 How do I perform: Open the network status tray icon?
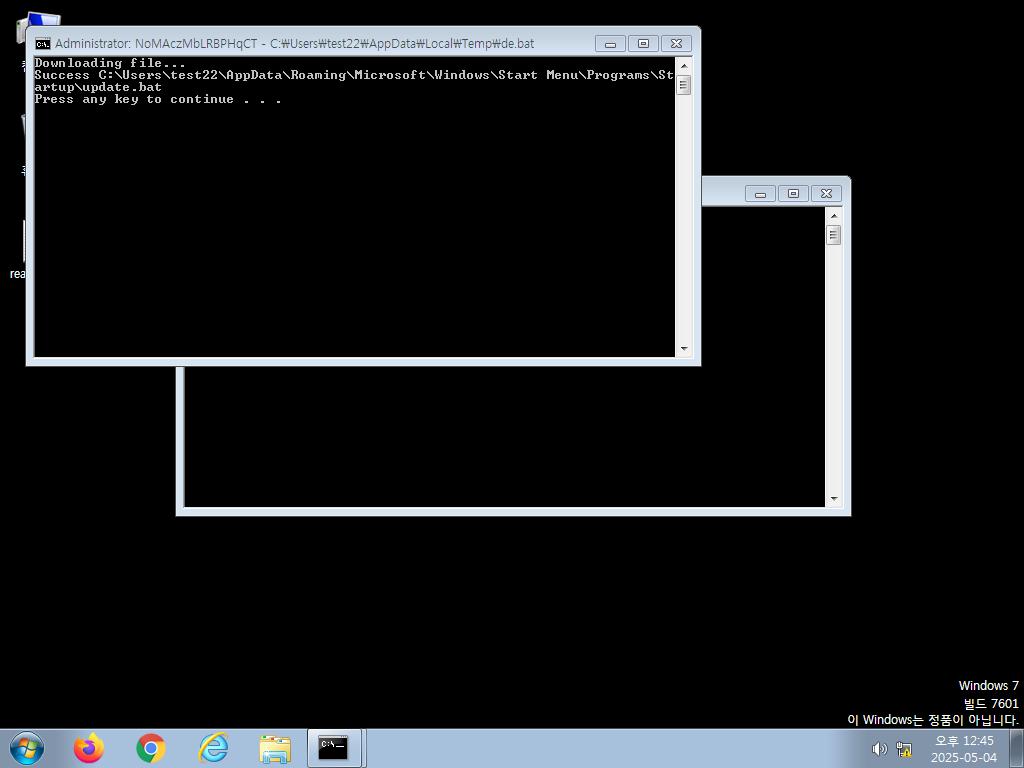point(904,749)
